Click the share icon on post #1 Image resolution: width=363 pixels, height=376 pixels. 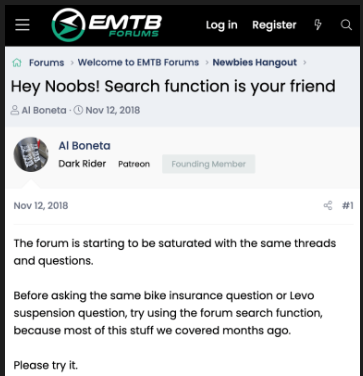click(328, 205)
